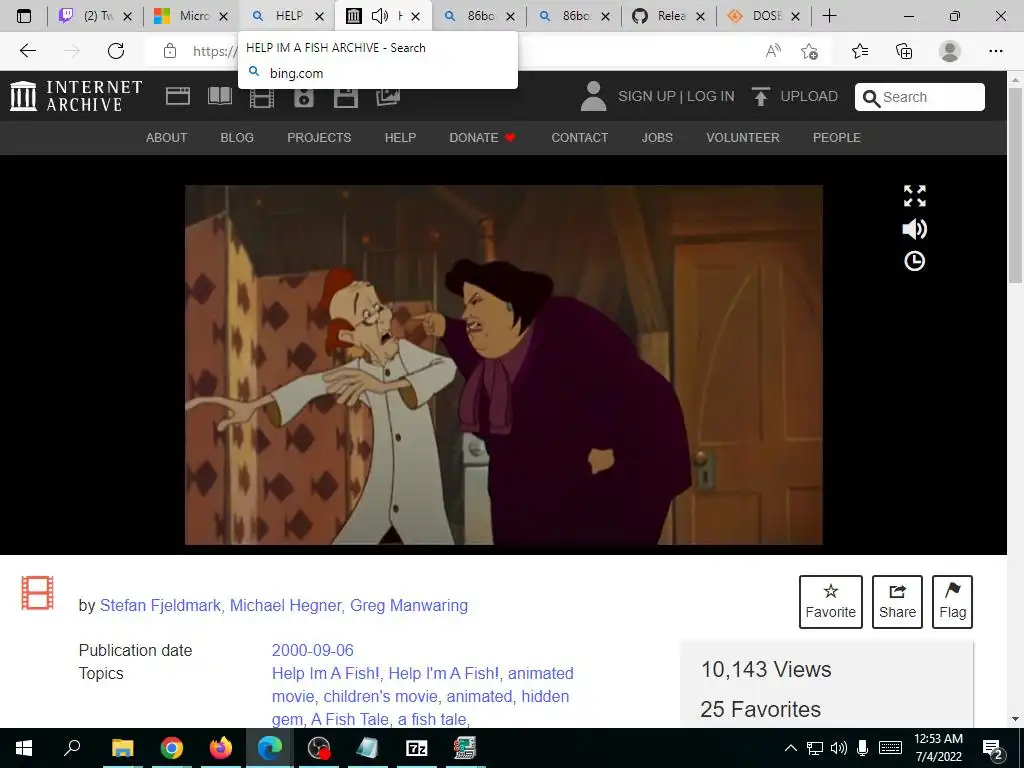Image resolution: width=1024 pixels, height=768 pixels.
Task: Enter fullscreen with the expand arrows icon
Action: point(914,196)
